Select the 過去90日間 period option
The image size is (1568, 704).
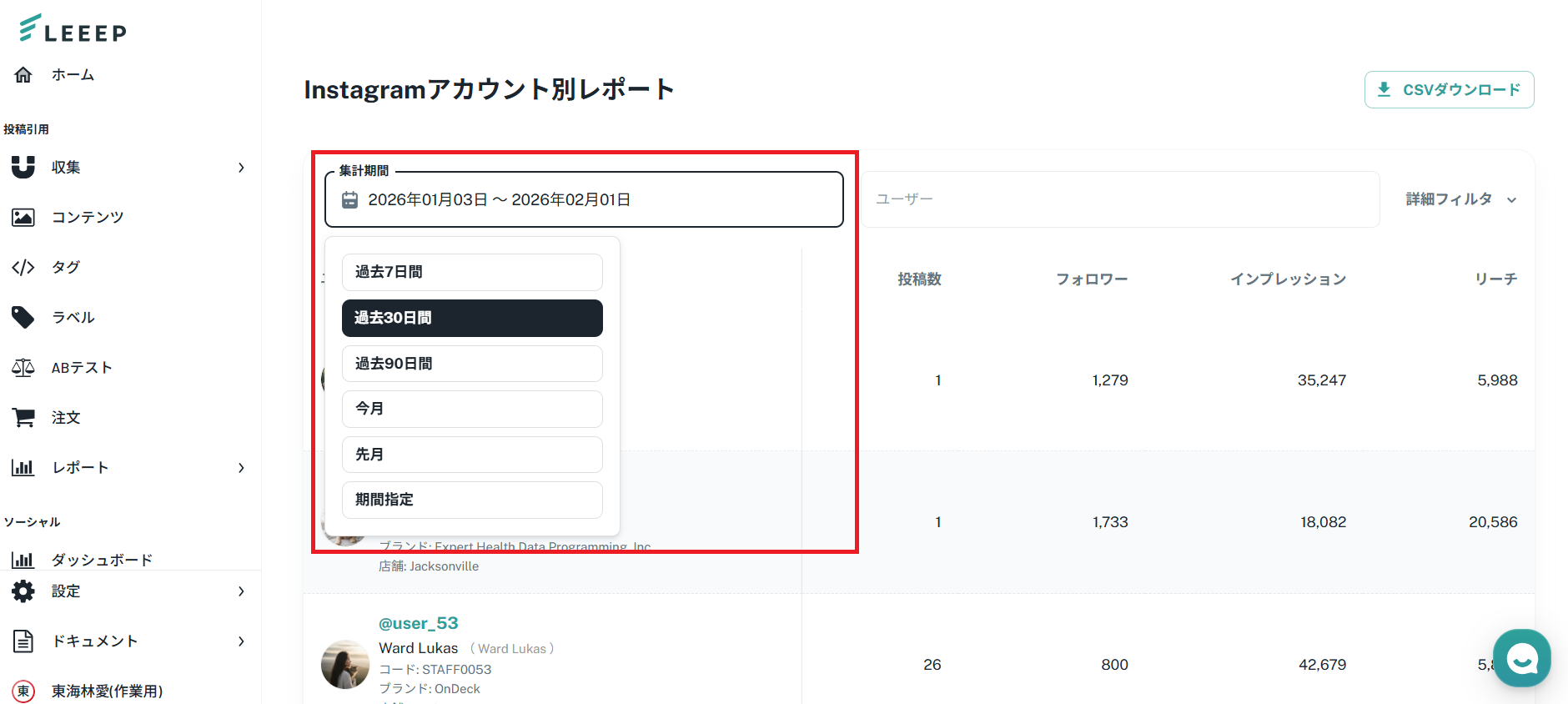coord(472,364)
